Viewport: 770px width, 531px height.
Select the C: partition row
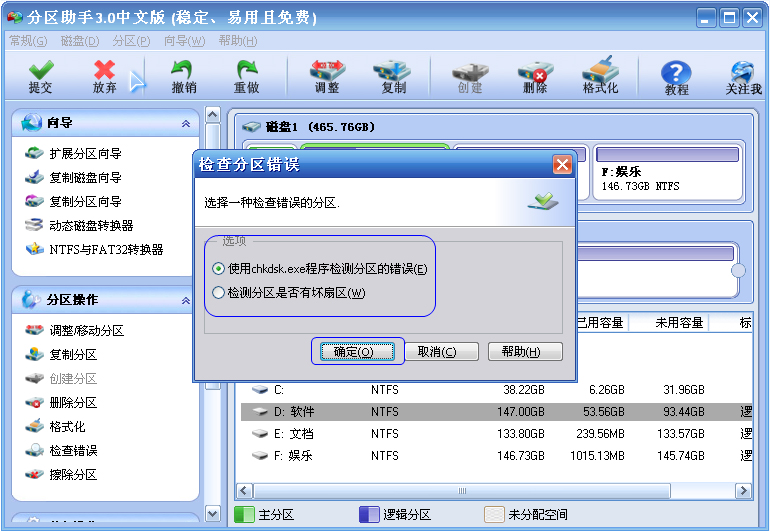tap(496, 390)
